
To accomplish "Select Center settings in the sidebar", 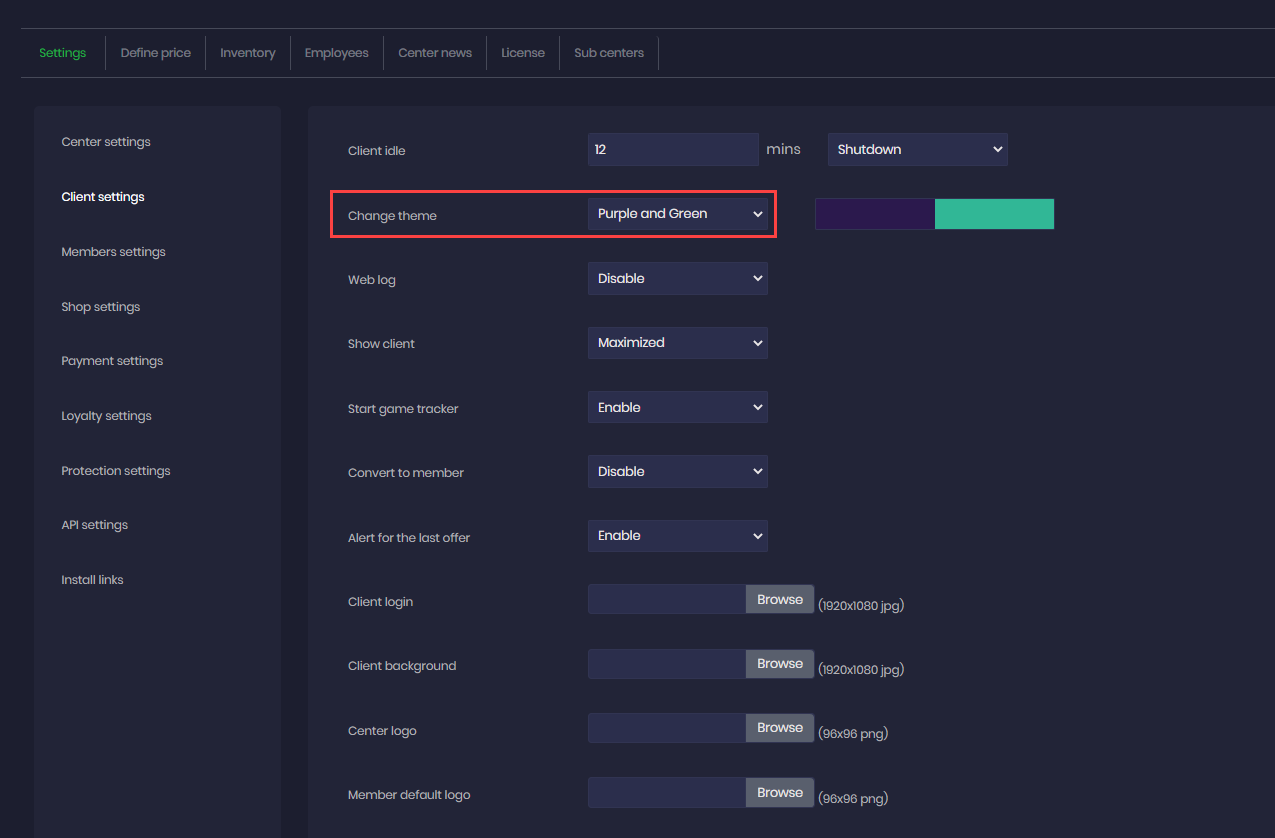I will coord(106,142).
